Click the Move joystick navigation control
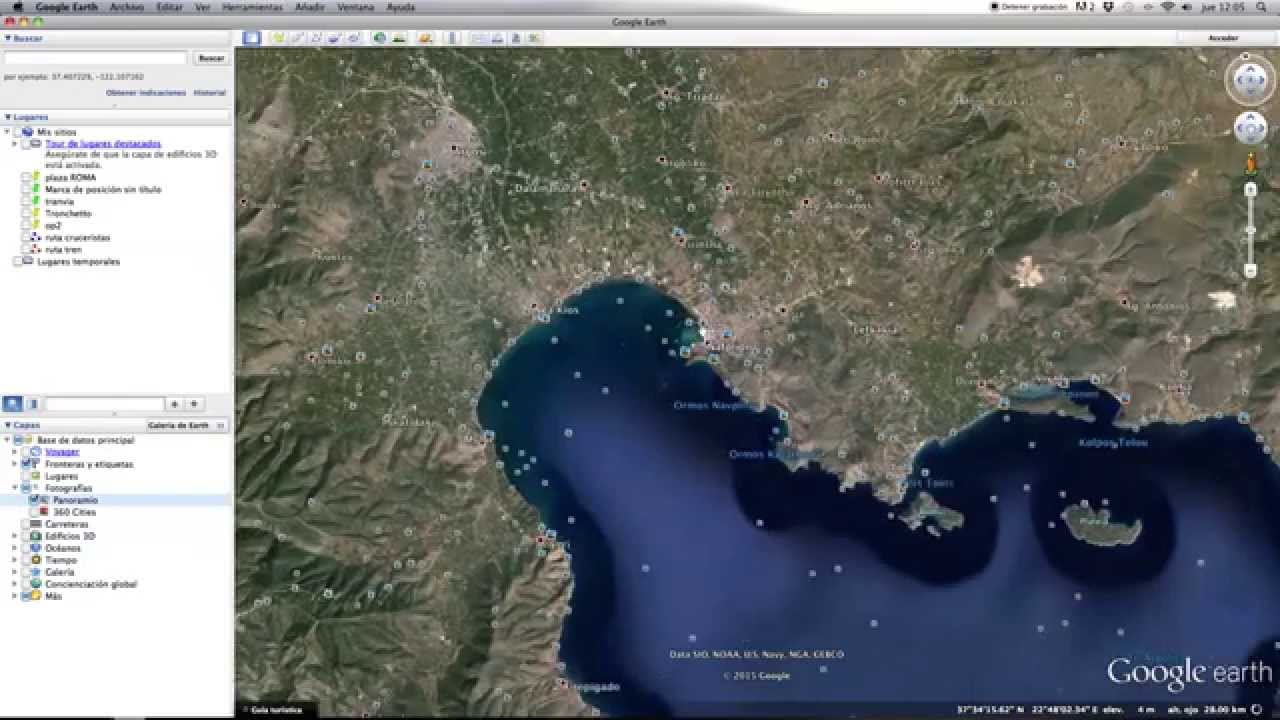 [x=1250, y=128]
